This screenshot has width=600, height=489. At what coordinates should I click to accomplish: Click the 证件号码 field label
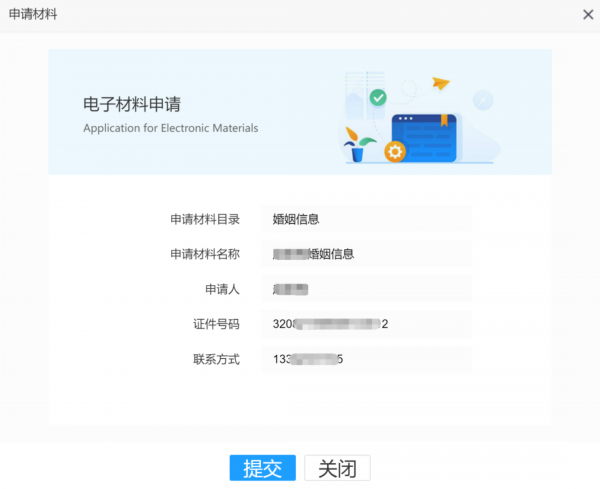click(216, 324)
